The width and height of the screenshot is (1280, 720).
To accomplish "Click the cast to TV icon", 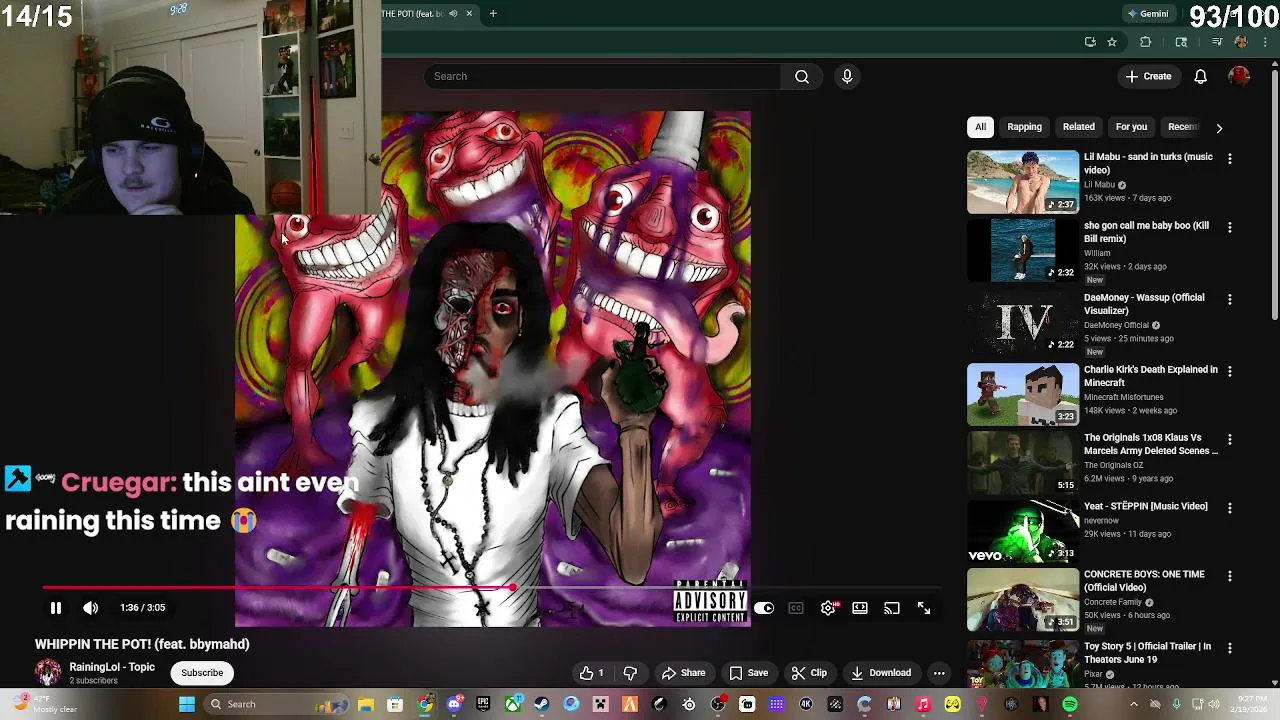I will pos(892,608).
